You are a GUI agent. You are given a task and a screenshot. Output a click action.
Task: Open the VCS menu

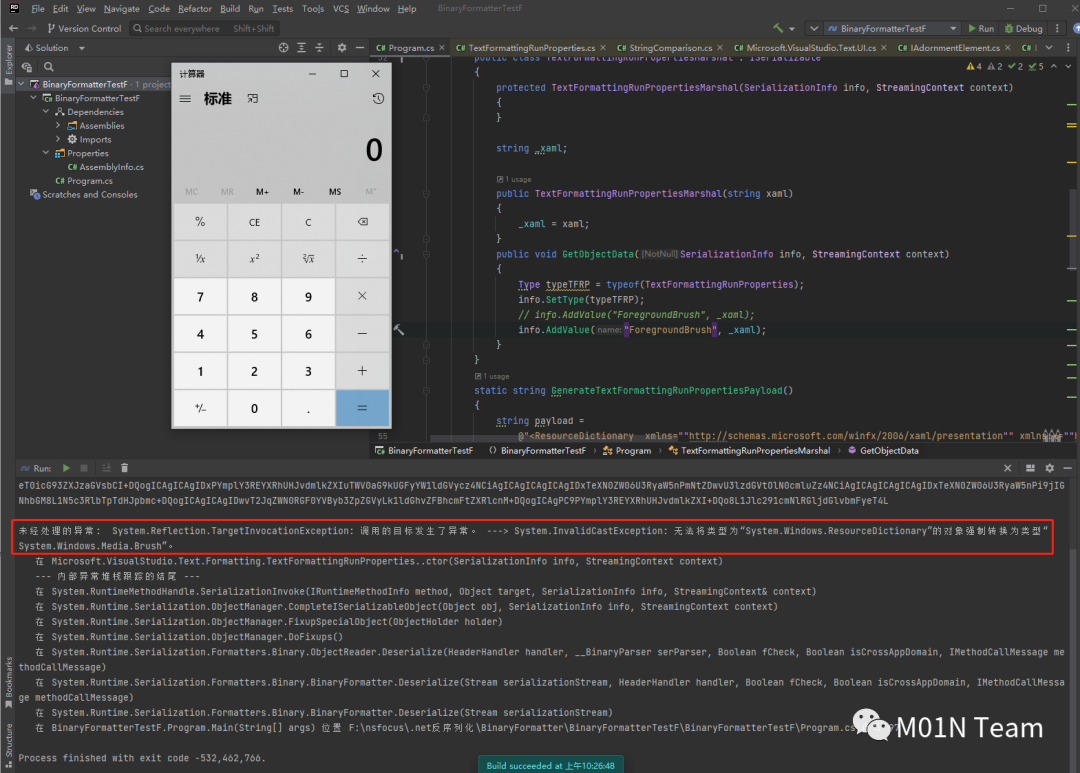tap(340, 9)
